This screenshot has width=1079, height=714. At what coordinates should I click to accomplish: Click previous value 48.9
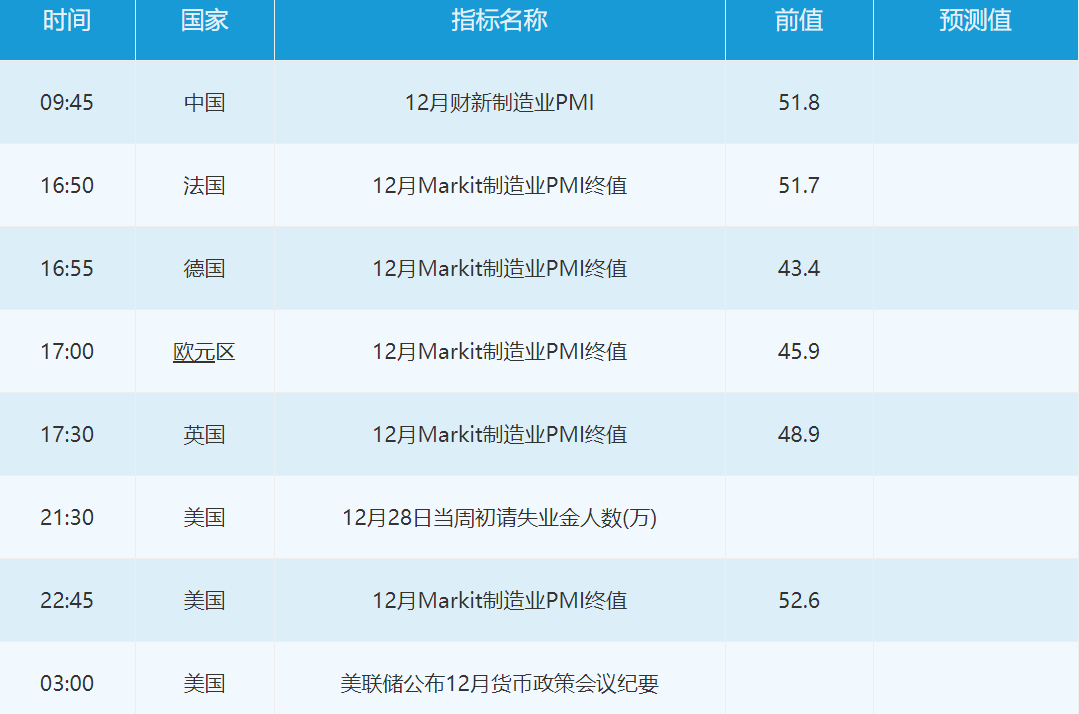799,435
